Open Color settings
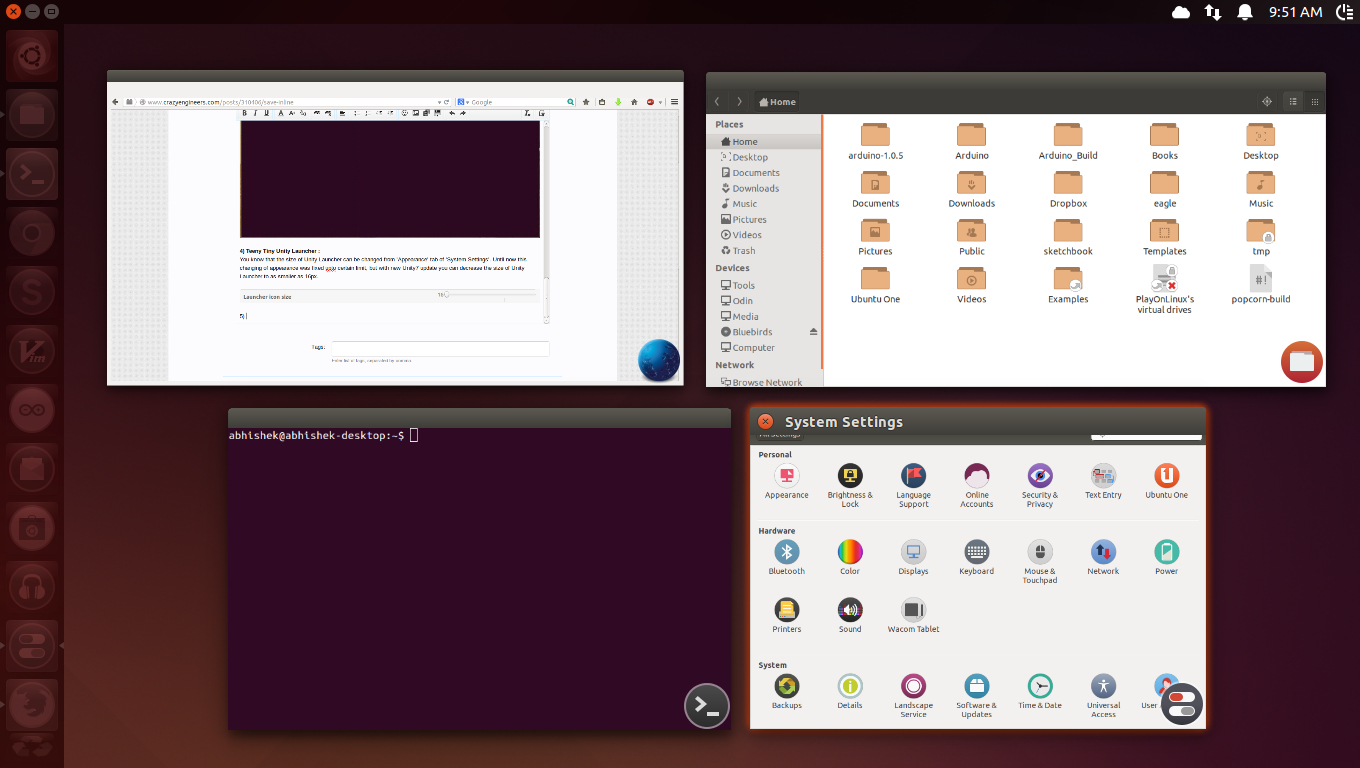This screenshot has height=768, width=1360. 850,557
